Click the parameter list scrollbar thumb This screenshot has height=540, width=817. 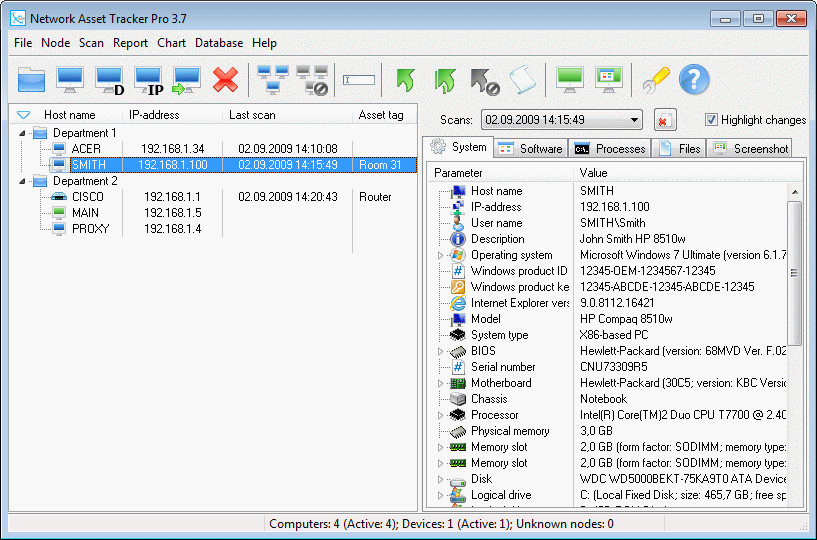point(794,273)
